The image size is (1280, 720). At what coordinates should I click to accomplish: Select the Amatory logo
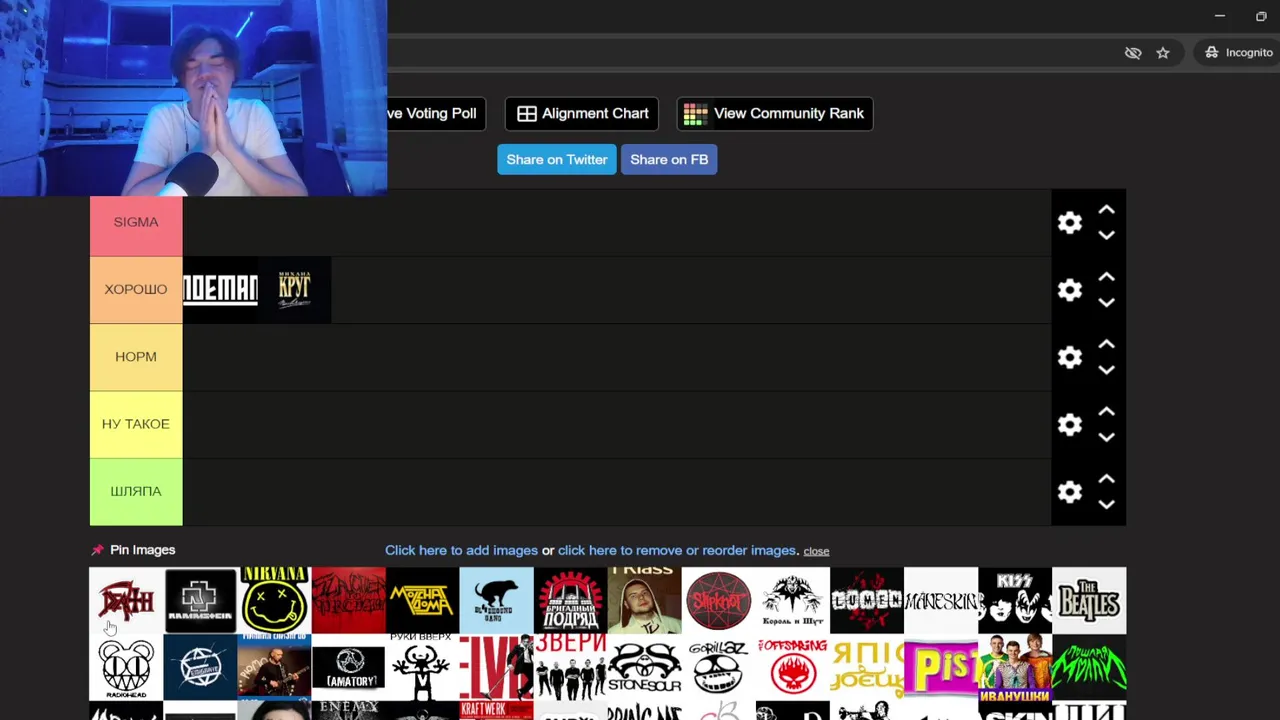[x=348, y=667]
